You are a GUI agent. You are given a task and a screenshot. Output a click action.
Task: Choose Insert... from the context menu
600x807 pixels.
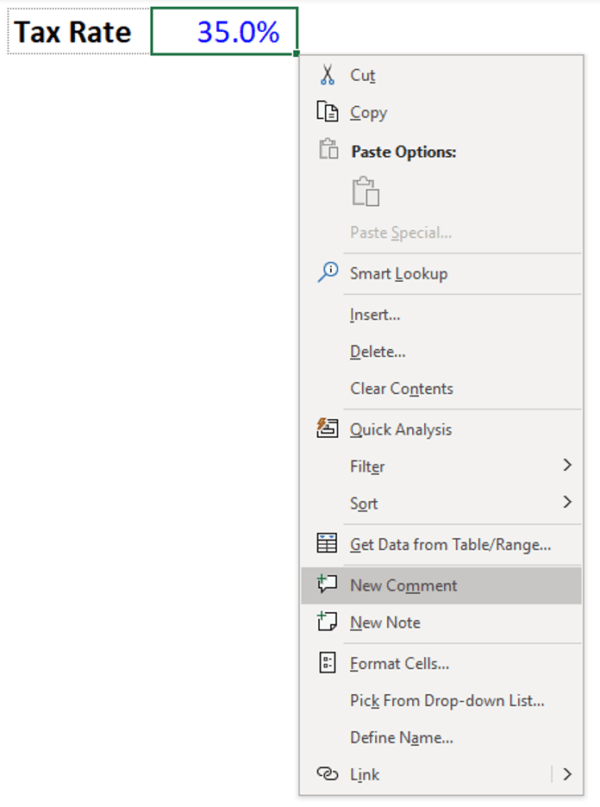point(375,314)
